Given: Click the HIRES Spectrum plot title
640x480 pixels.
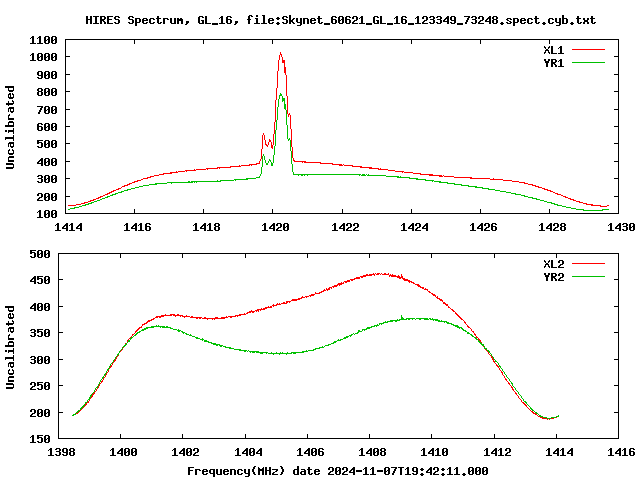Looking at the screenshot, I should point(340,20).
